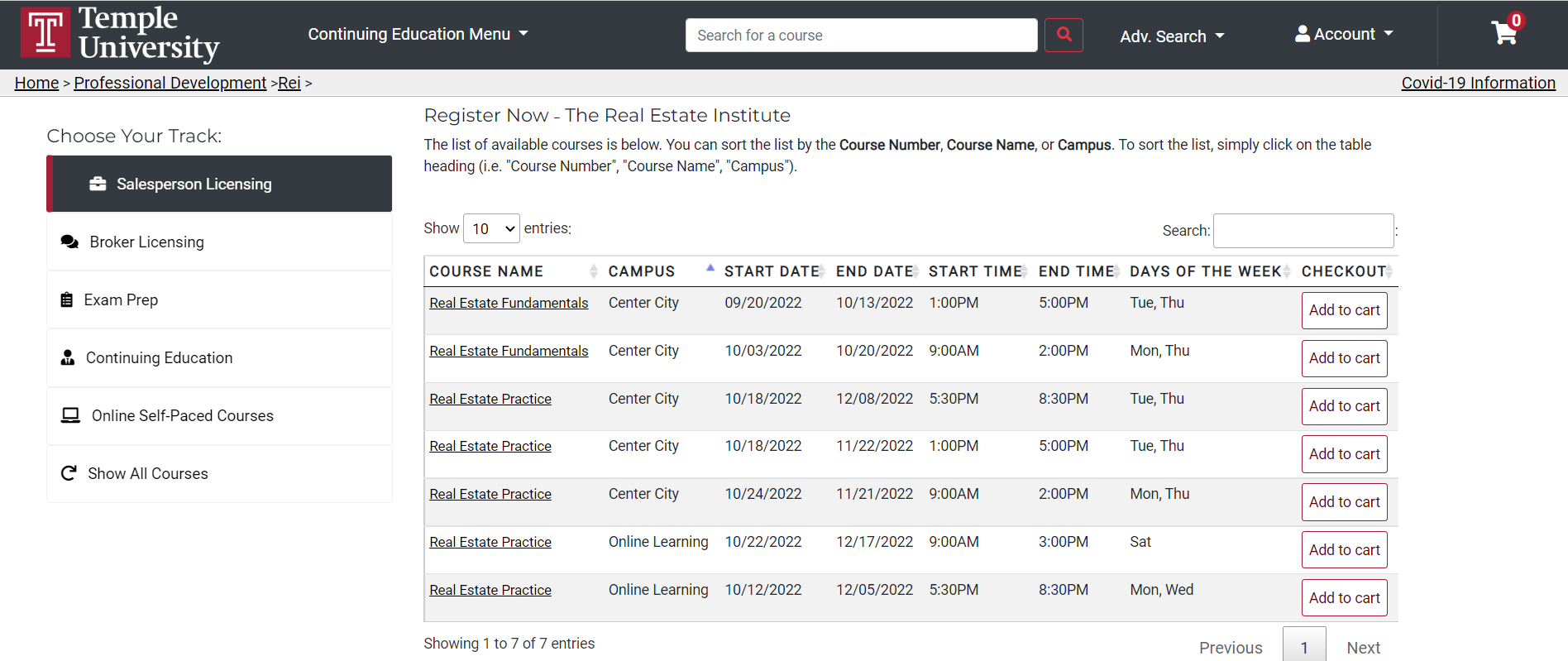Click the Temple University logo

click(120, 34)
